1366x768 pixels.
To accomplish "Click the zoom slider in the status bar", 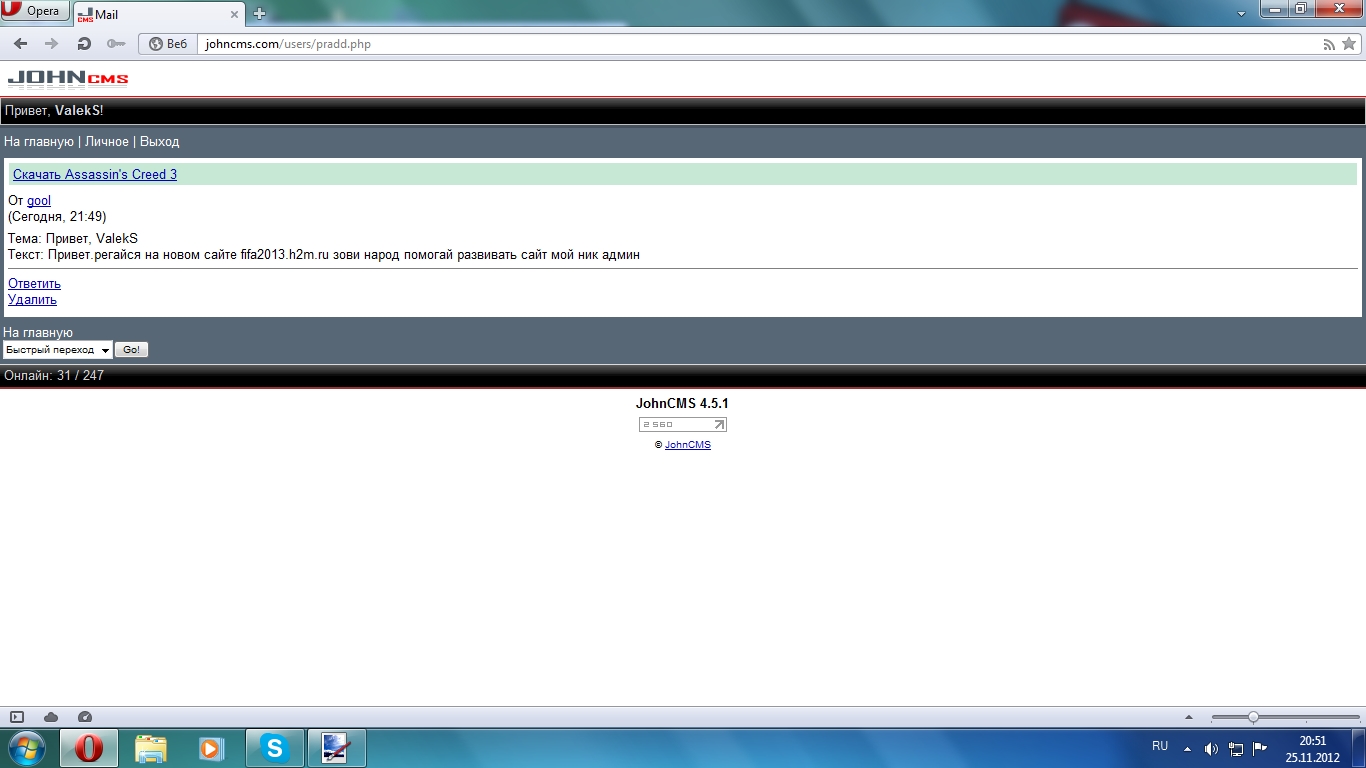I will click(1285, 717).
